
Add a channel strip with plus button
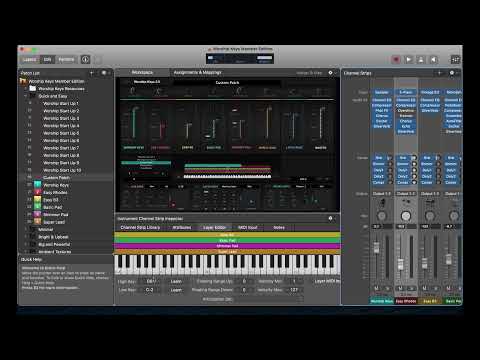tap(439, 73)
